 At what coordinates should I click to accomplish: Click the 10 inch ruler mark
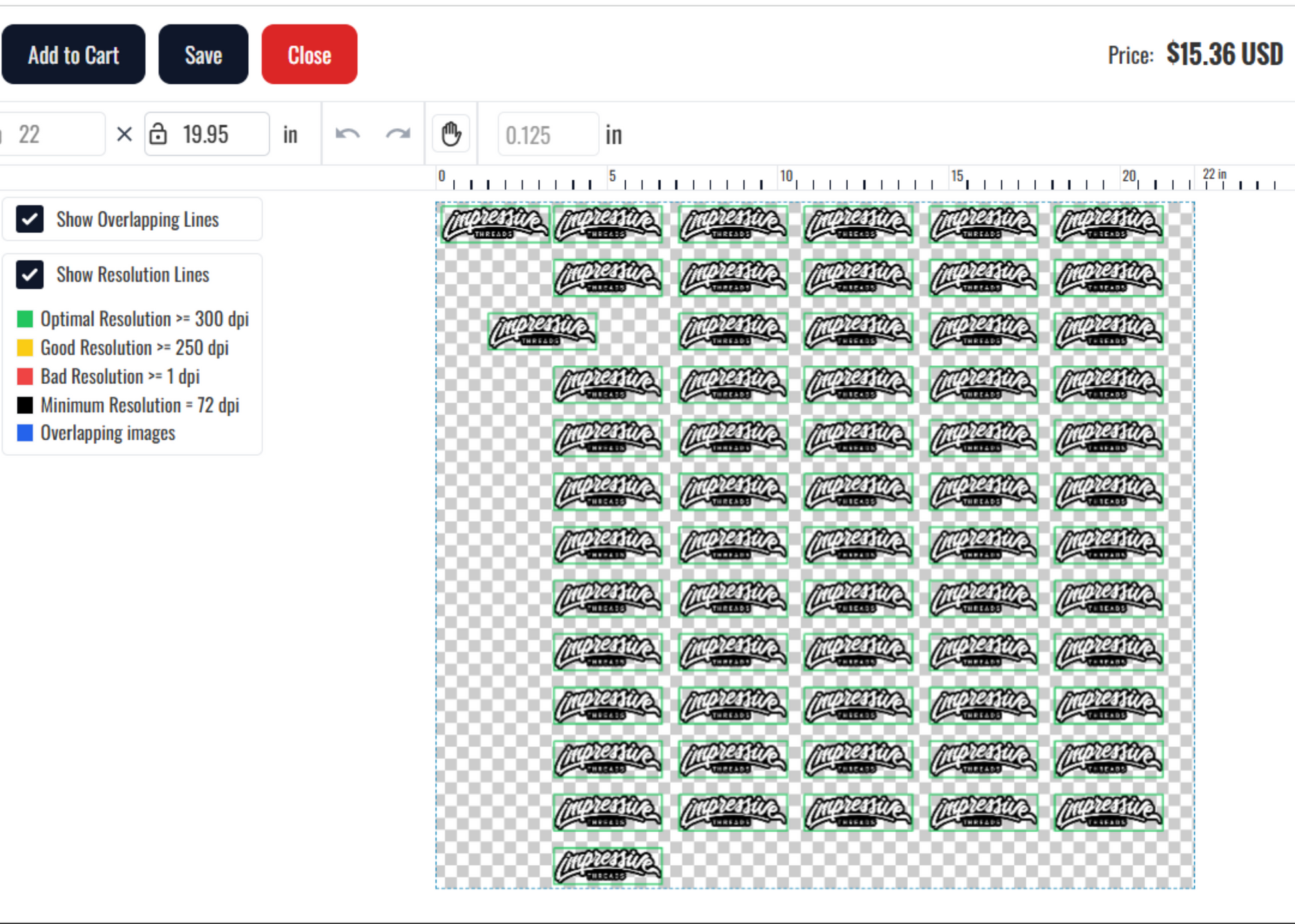pyautogui.click(x=787, y=176)
